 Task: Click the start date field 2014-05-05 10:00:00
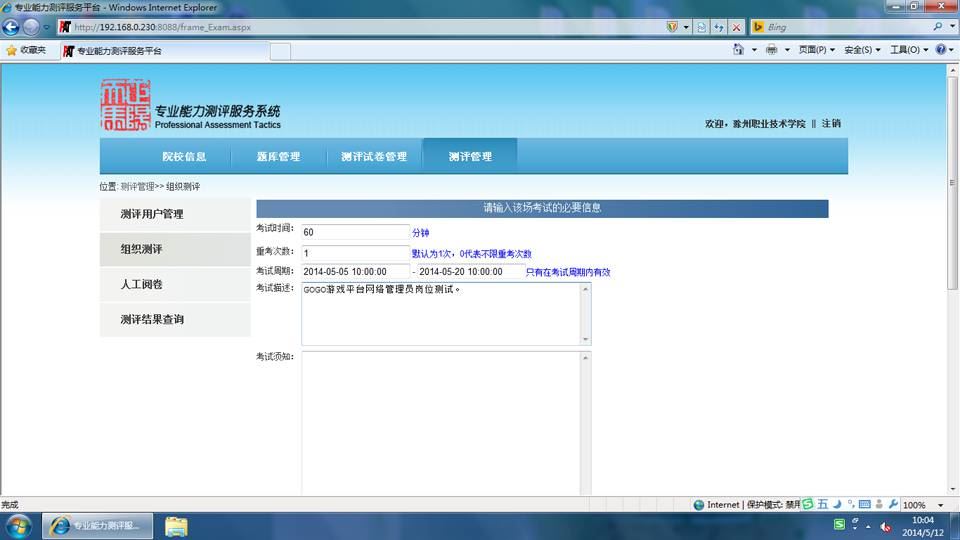(355, 271)
